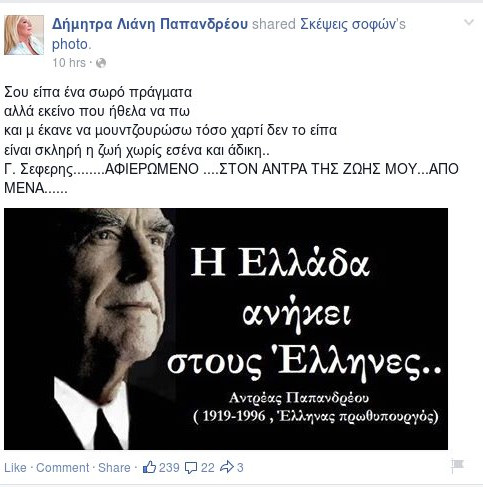This screenshot has width=483, height=487.
Task: Click the globe public privacy icon
Action: coord(101,63)
